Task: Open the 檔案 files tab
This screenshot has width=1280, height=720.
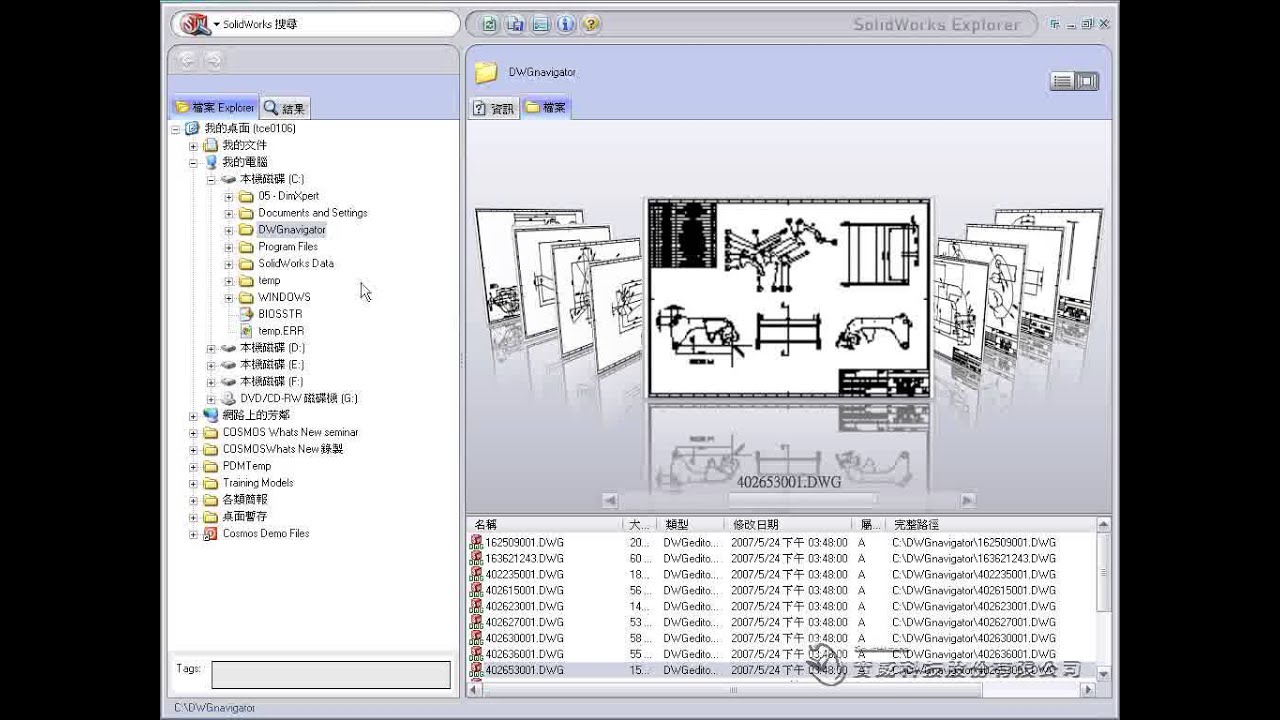Action: pos(546,107)
